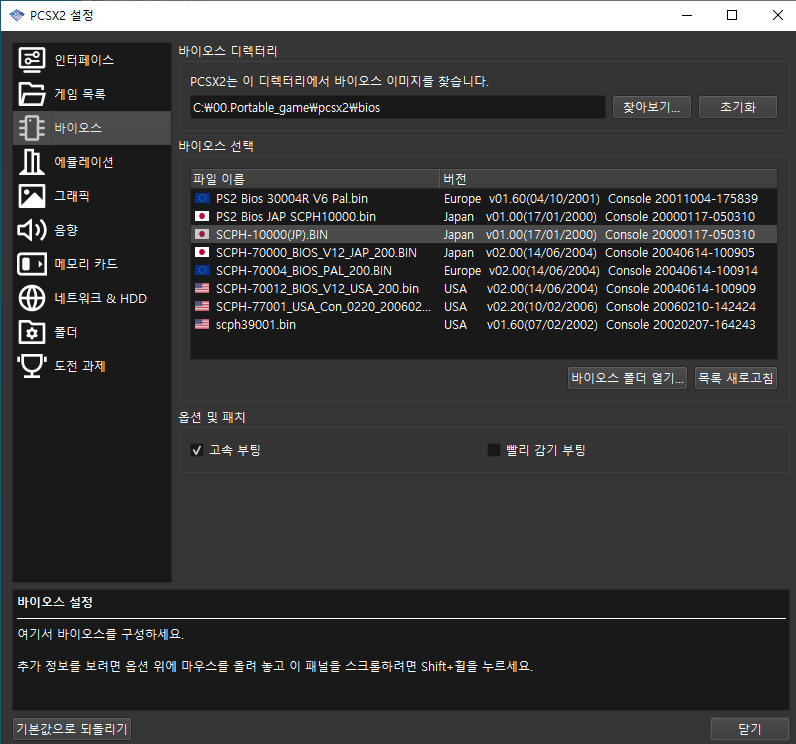Screen dimensions: 796x744
Task: Click the 찾아보기... browse button
Action: click(651, 107)
